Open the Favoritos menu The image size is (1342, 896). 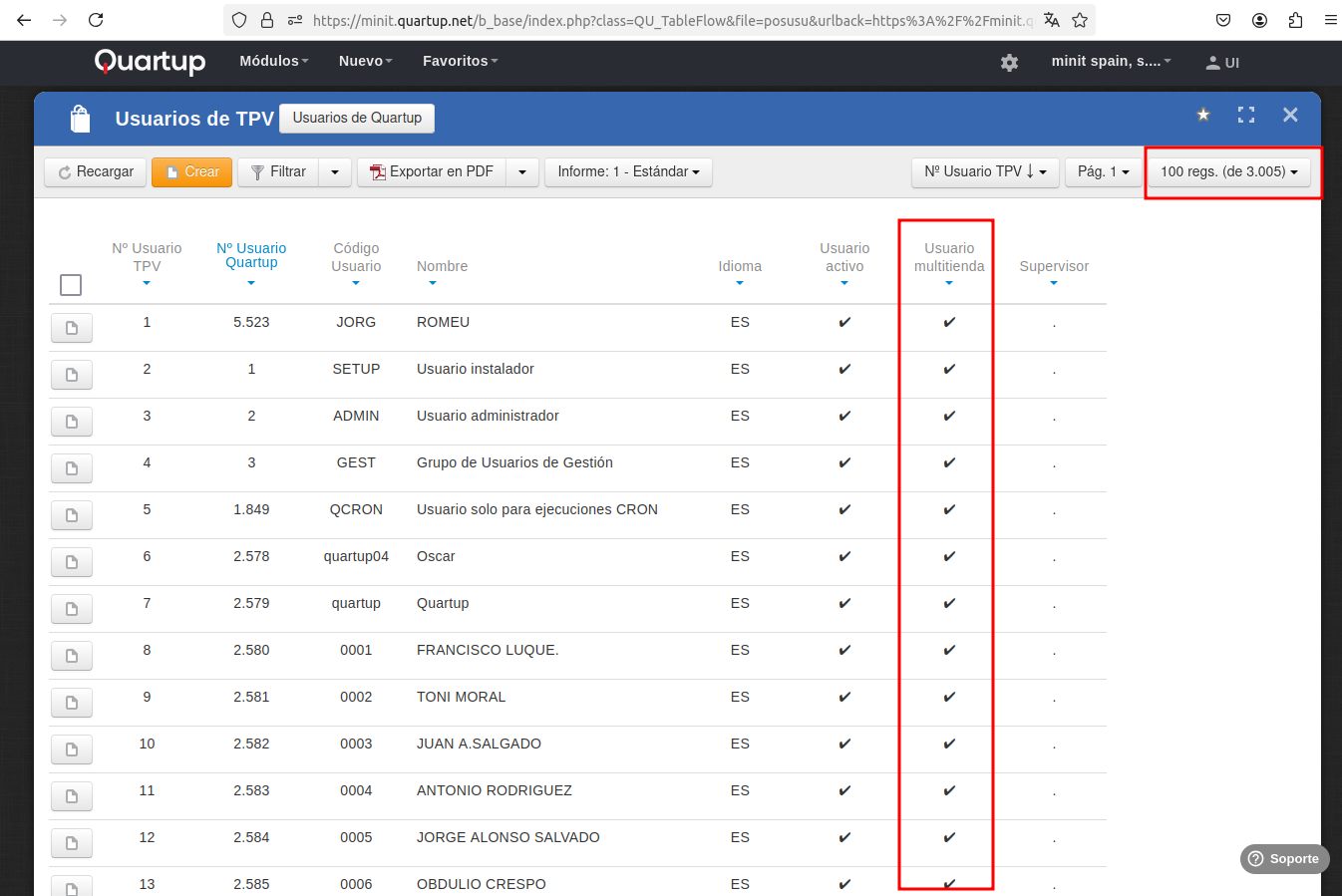coord(460,61)
